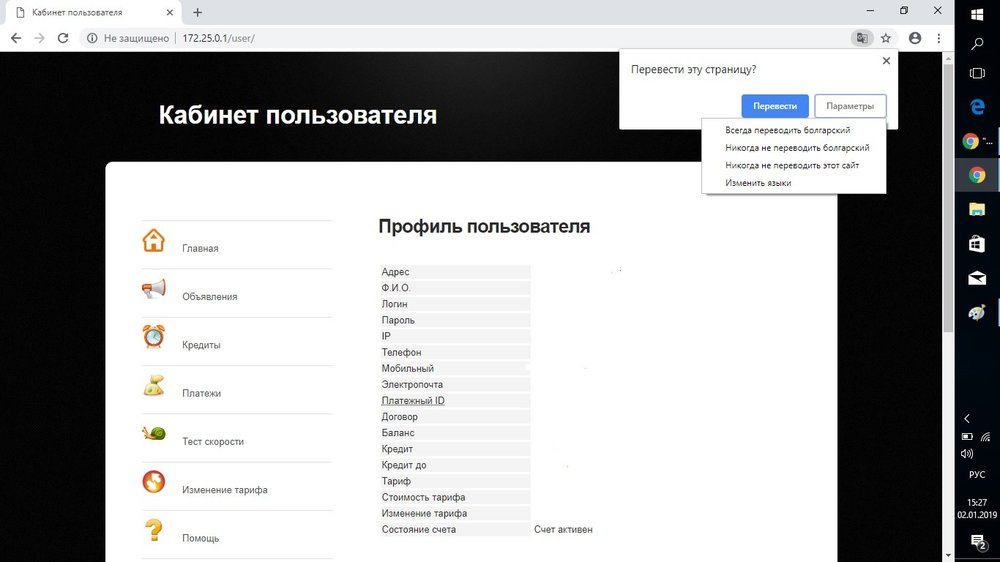
Task: Select Никогда не переводить болгарский
Action: tap(797, 147)
